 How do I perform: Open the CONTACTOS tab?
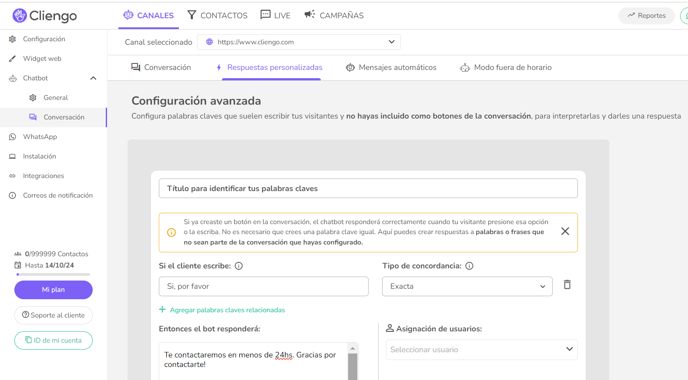[x=218, y=15]
